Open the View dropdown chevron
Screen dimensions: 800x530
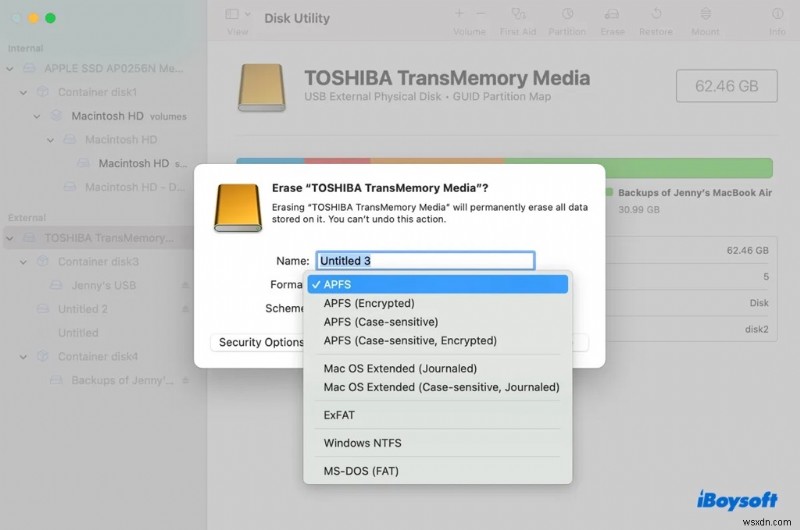[x=247, y=14]
